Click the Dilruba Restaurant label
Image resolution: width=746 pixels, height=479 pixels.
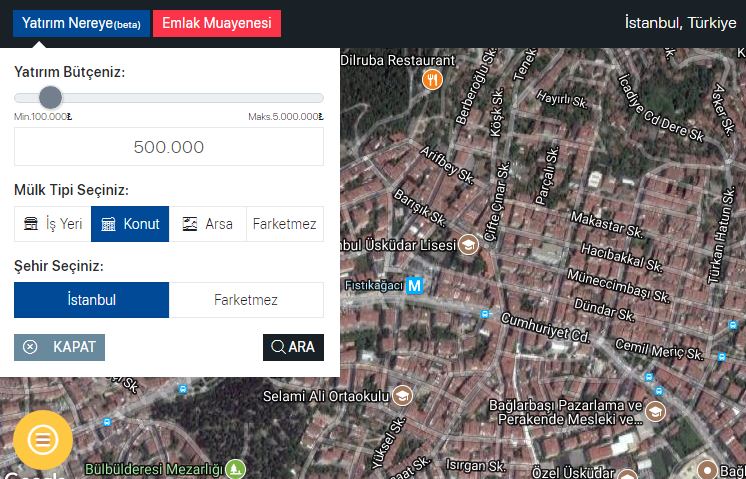coord(398,60)
